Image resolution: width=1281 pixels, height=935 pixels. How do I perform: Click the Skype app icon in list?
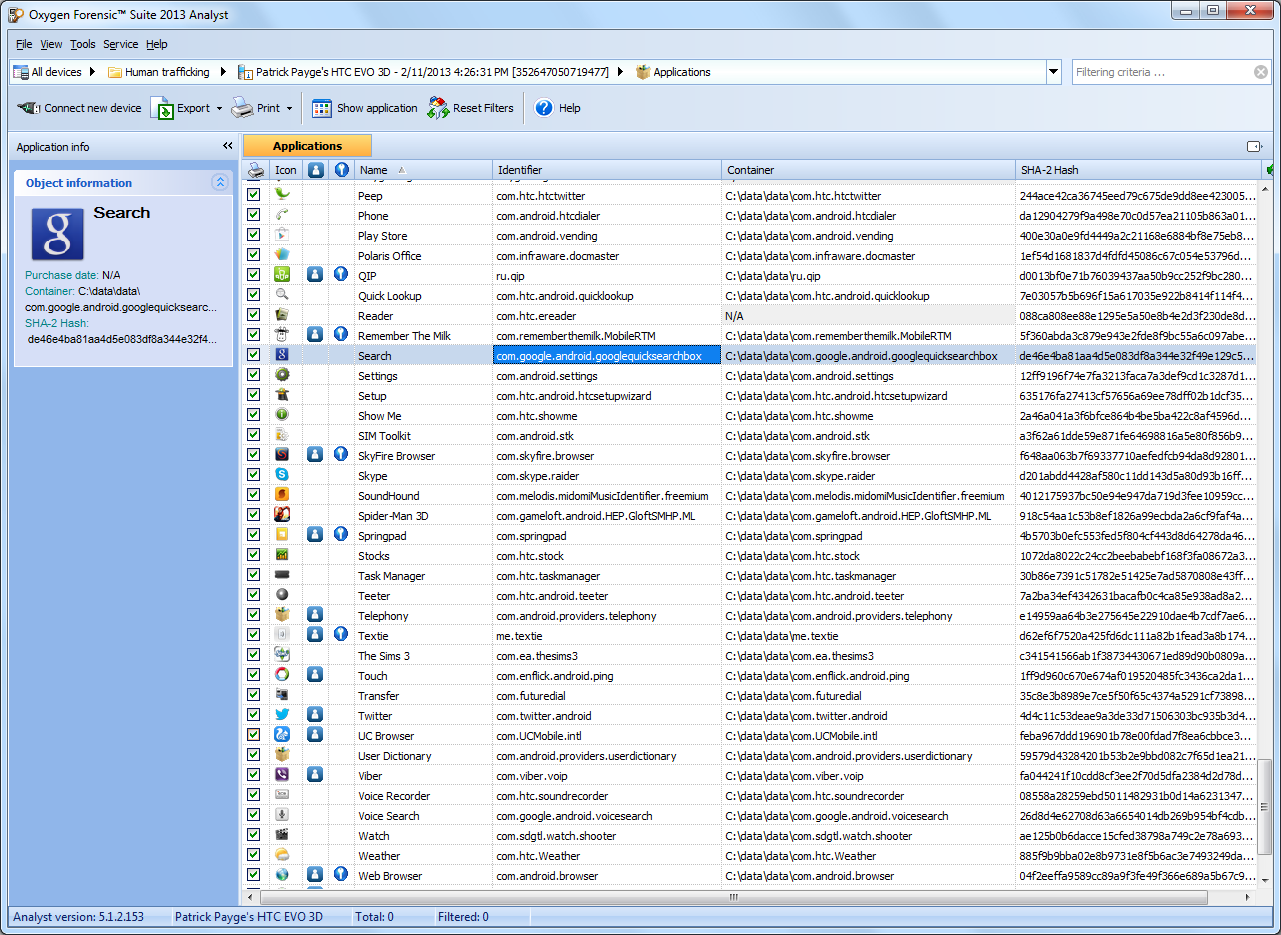[282, 475]
